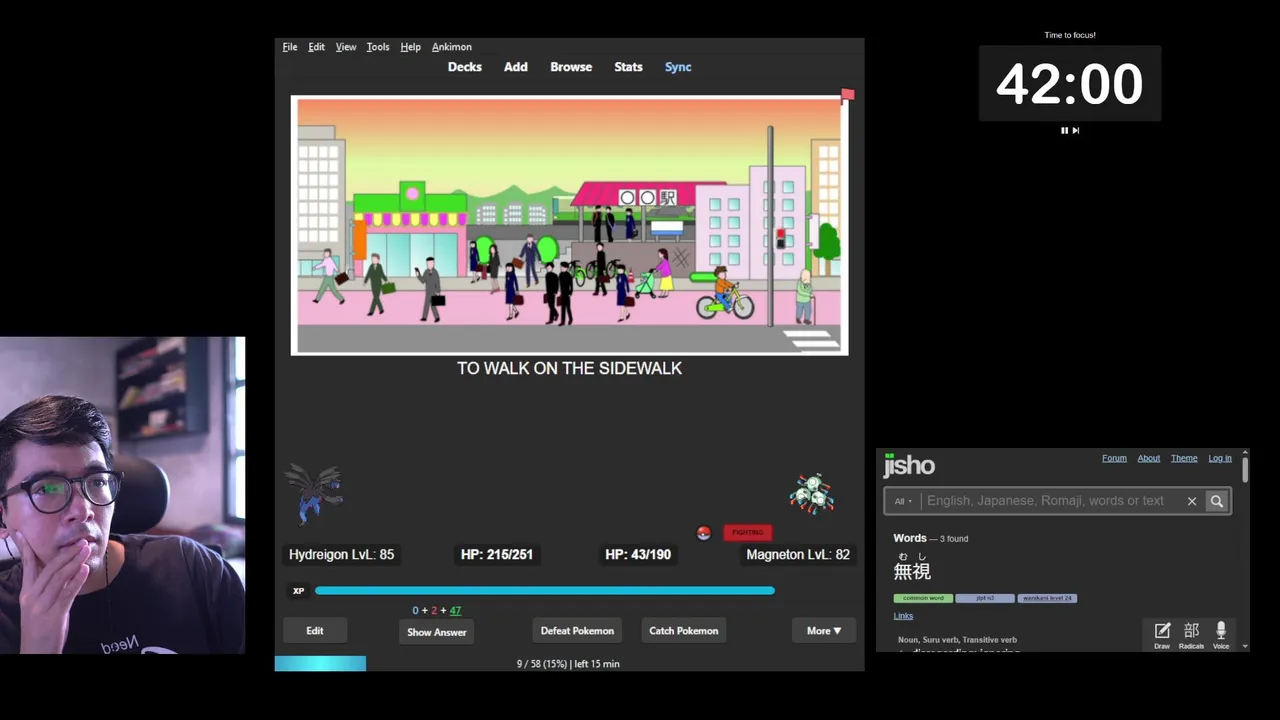The width and height of the screenshot is (1280, 720).
Task: Click the jisho logo
Action: (909, 465)
